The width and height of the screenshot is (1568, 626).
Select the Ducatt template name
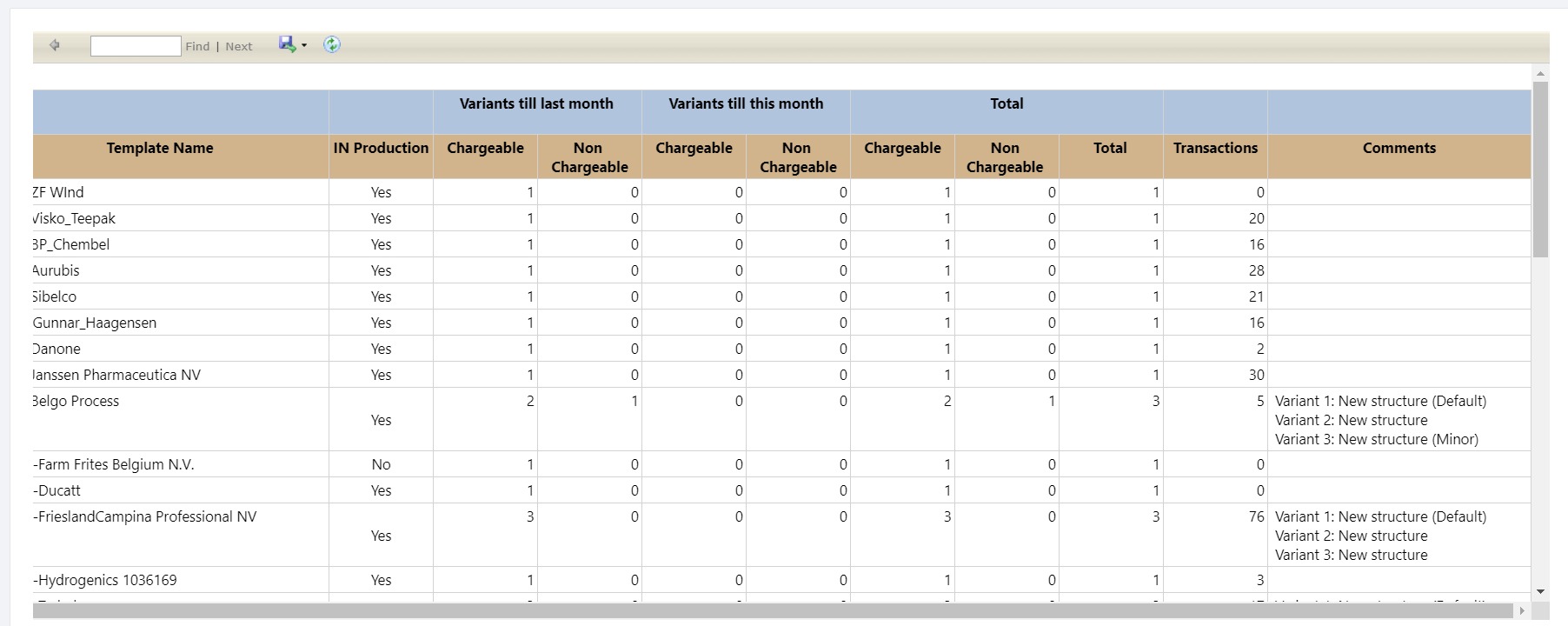[x=57, y=490]
